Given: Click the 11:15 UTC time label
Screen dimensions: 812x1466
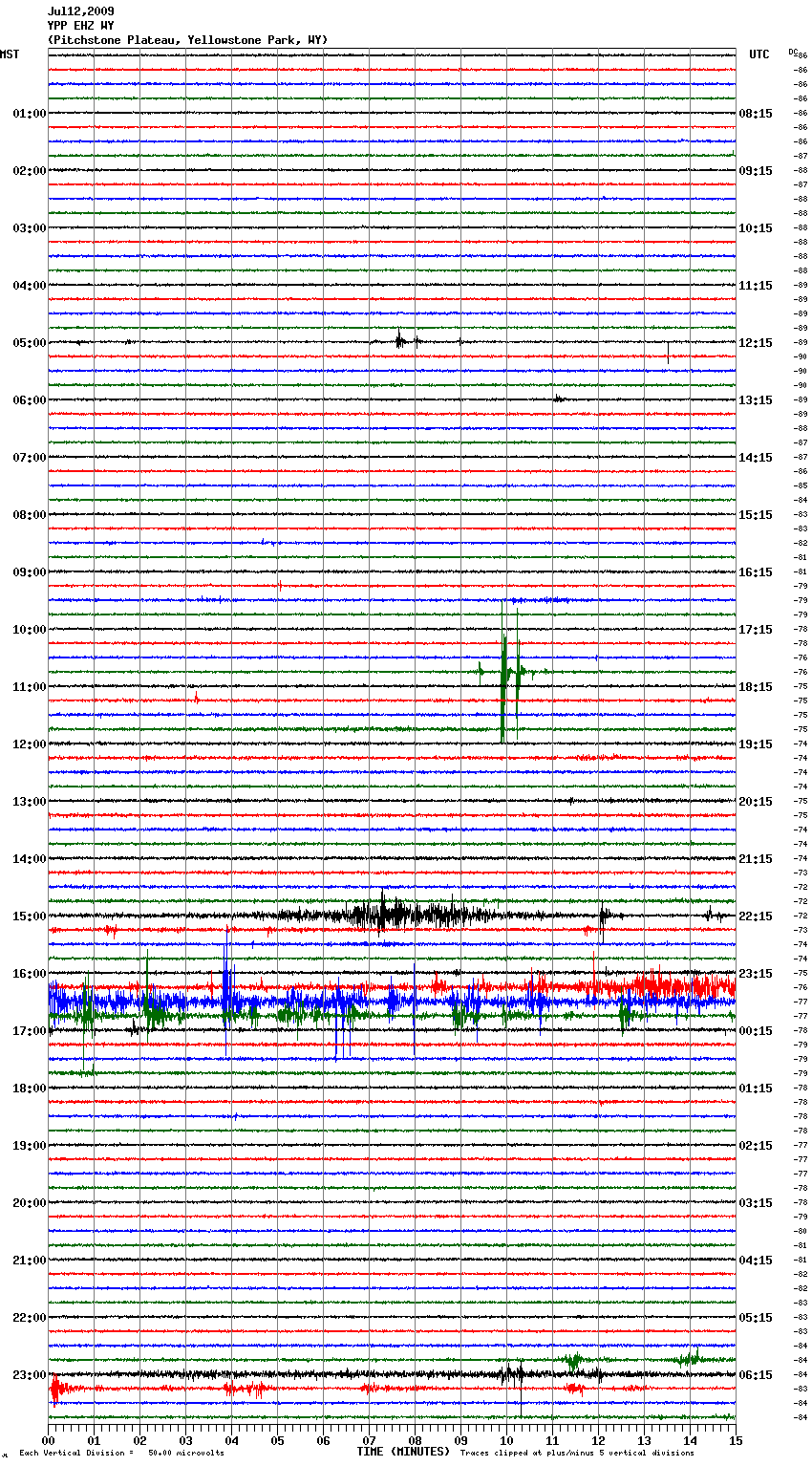Looking at the screenshot, I should pos(756,286).
